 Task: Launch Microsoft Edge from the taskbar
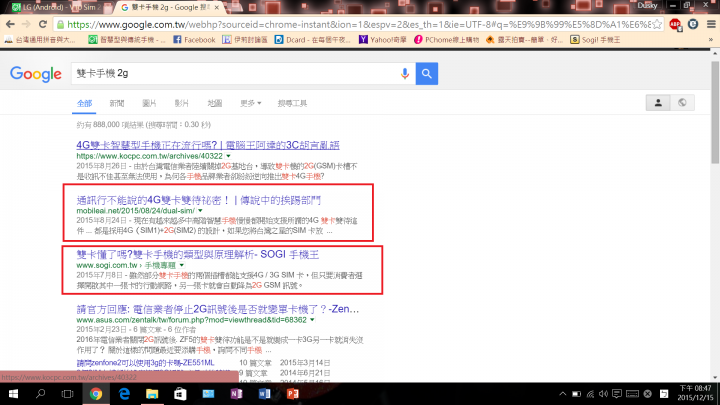pos(124,394)
